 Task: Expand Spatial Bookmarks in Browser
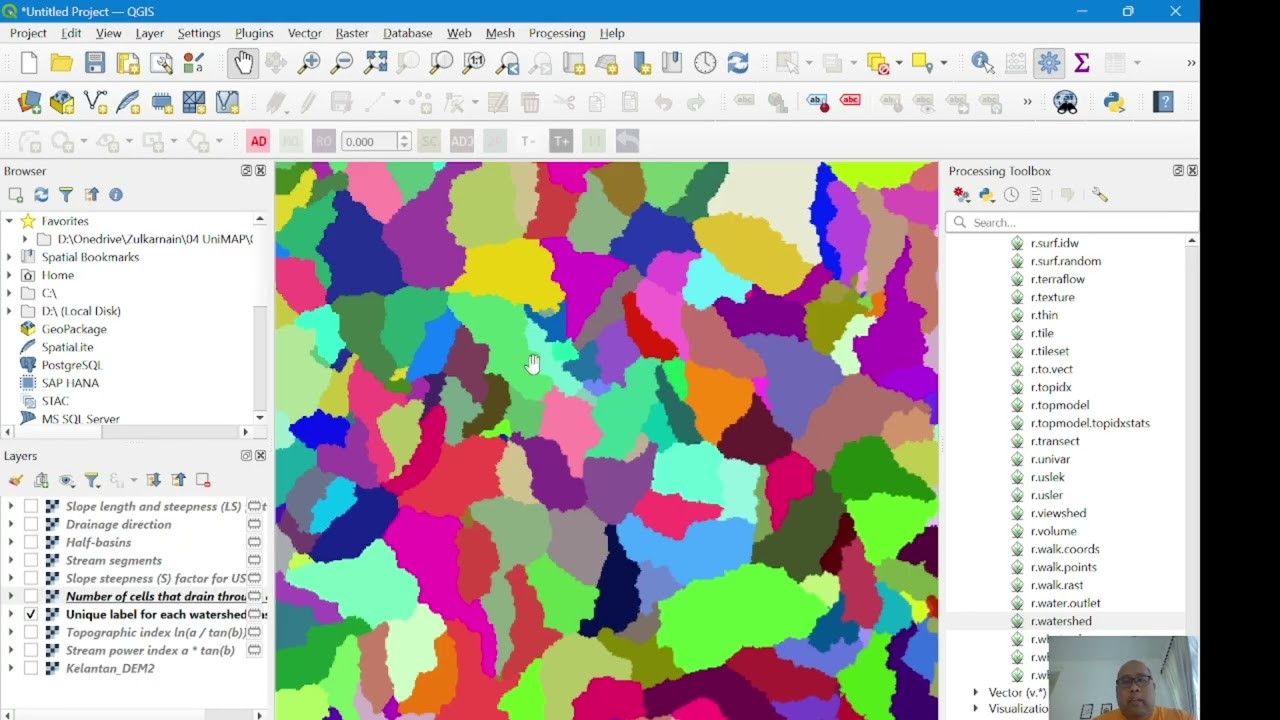pos(10,257)
